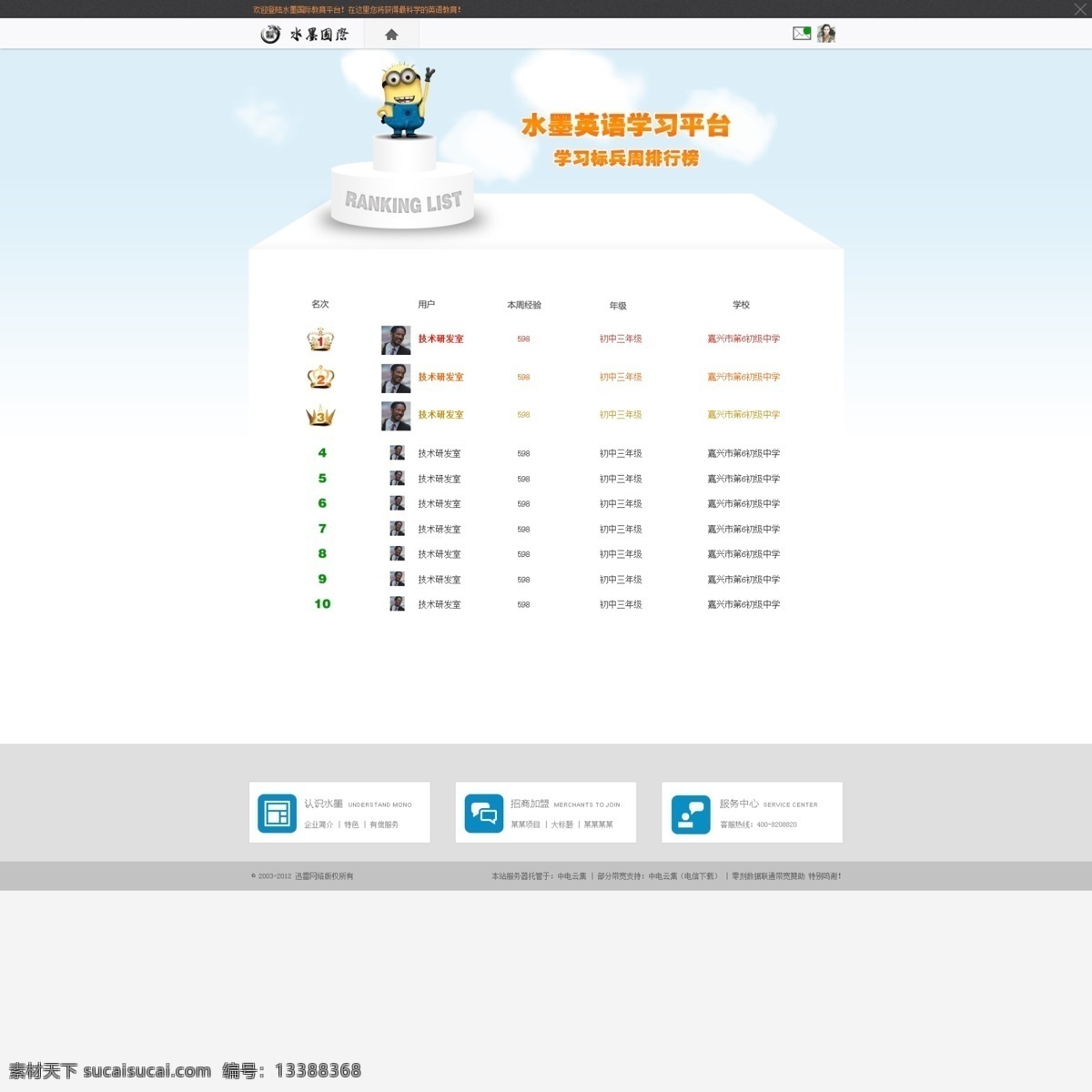Click the crown icon for rank 3
This screenshot has height=1092, width=1092.
(320, 415)
